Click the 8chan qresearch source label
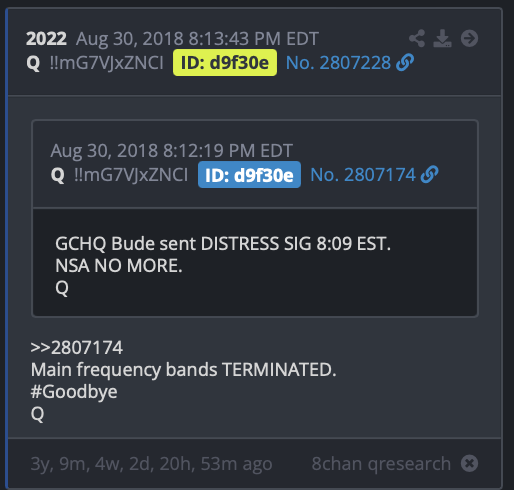514x490 pixels. (381, 464)
